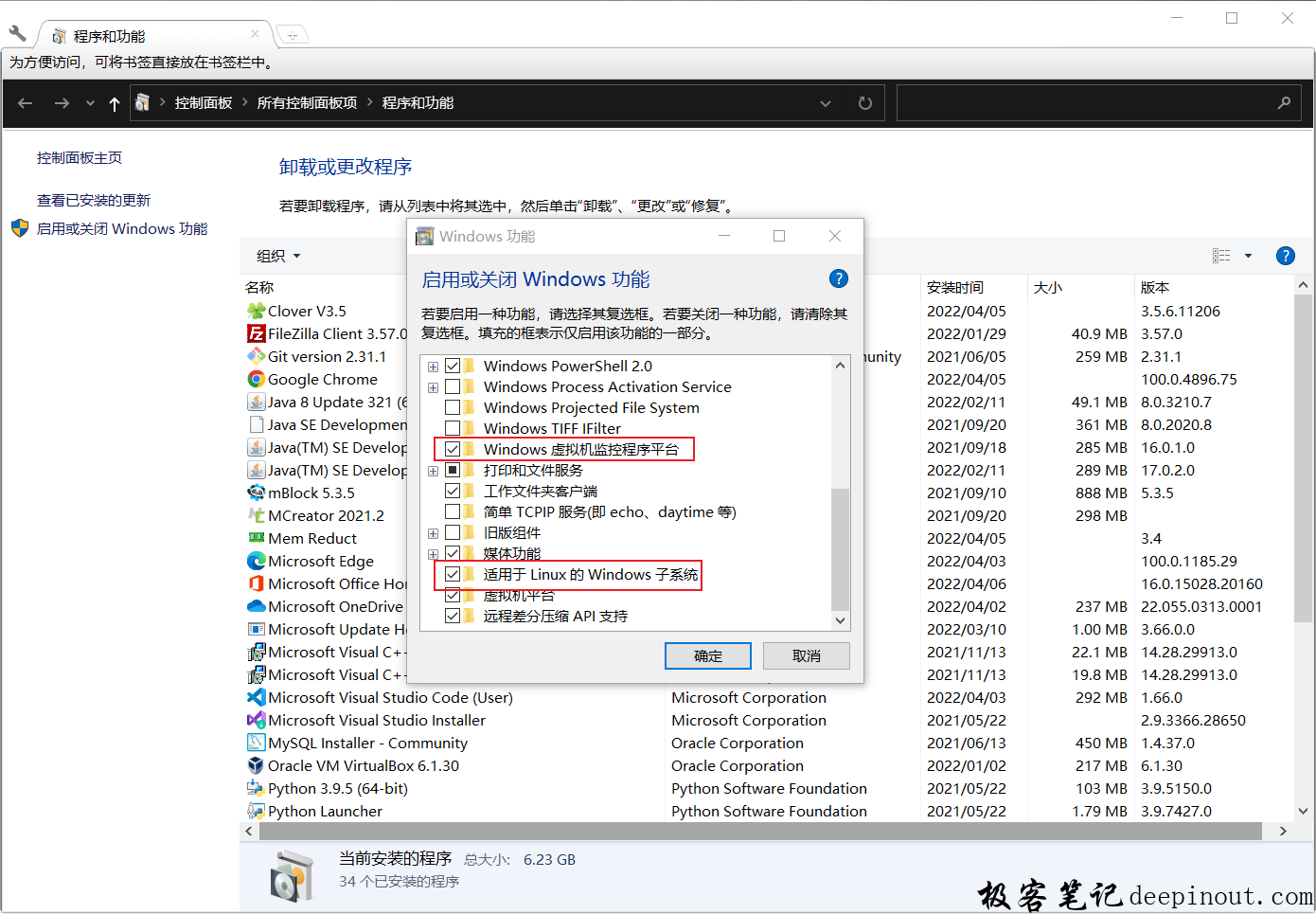This screenshot has width=1316, height=914.
Task: Click the Python Launcher icon
Action: 256,811
